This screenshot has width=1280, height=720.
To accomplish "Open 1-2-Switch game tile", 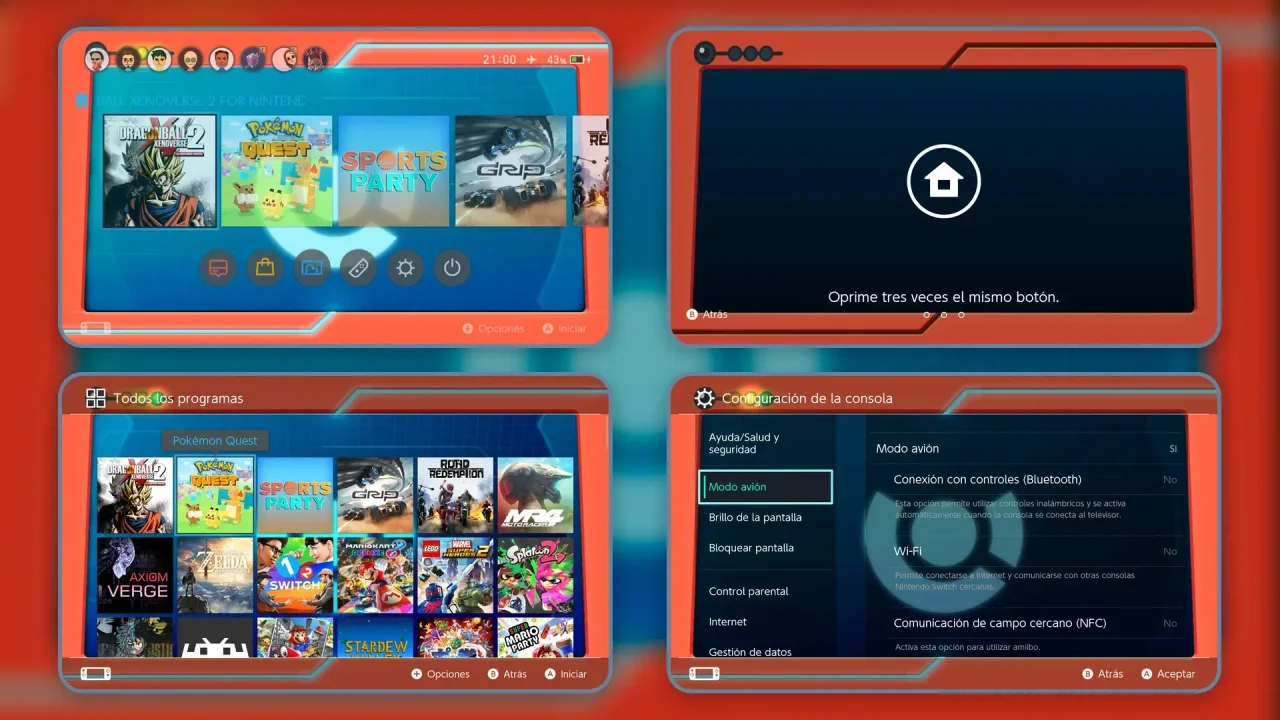I will tap(295, 575).
